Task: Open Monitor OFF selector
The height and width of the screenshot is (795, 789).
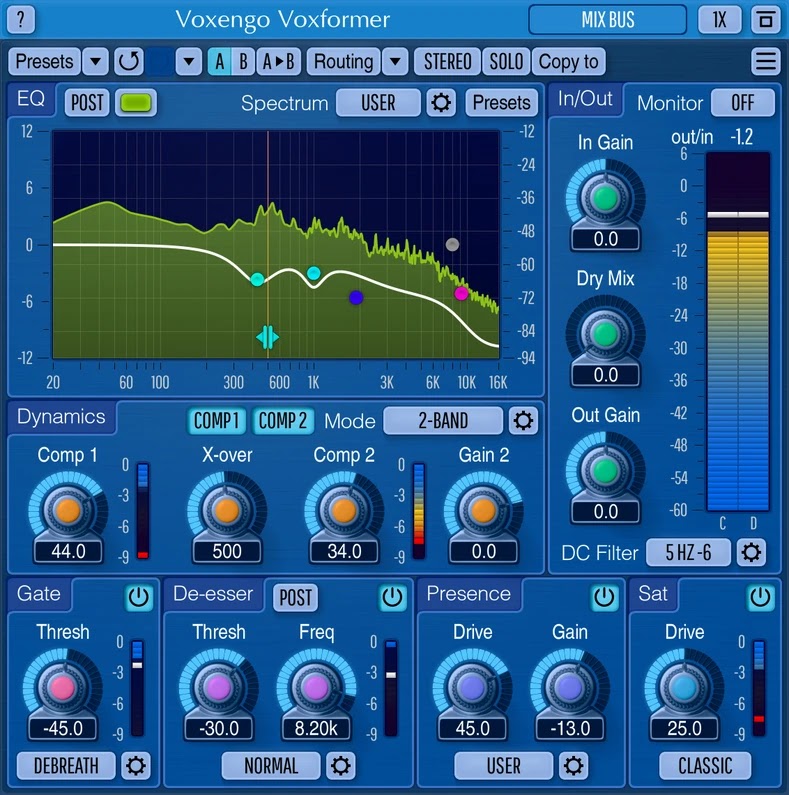Action: coord(743,103)
